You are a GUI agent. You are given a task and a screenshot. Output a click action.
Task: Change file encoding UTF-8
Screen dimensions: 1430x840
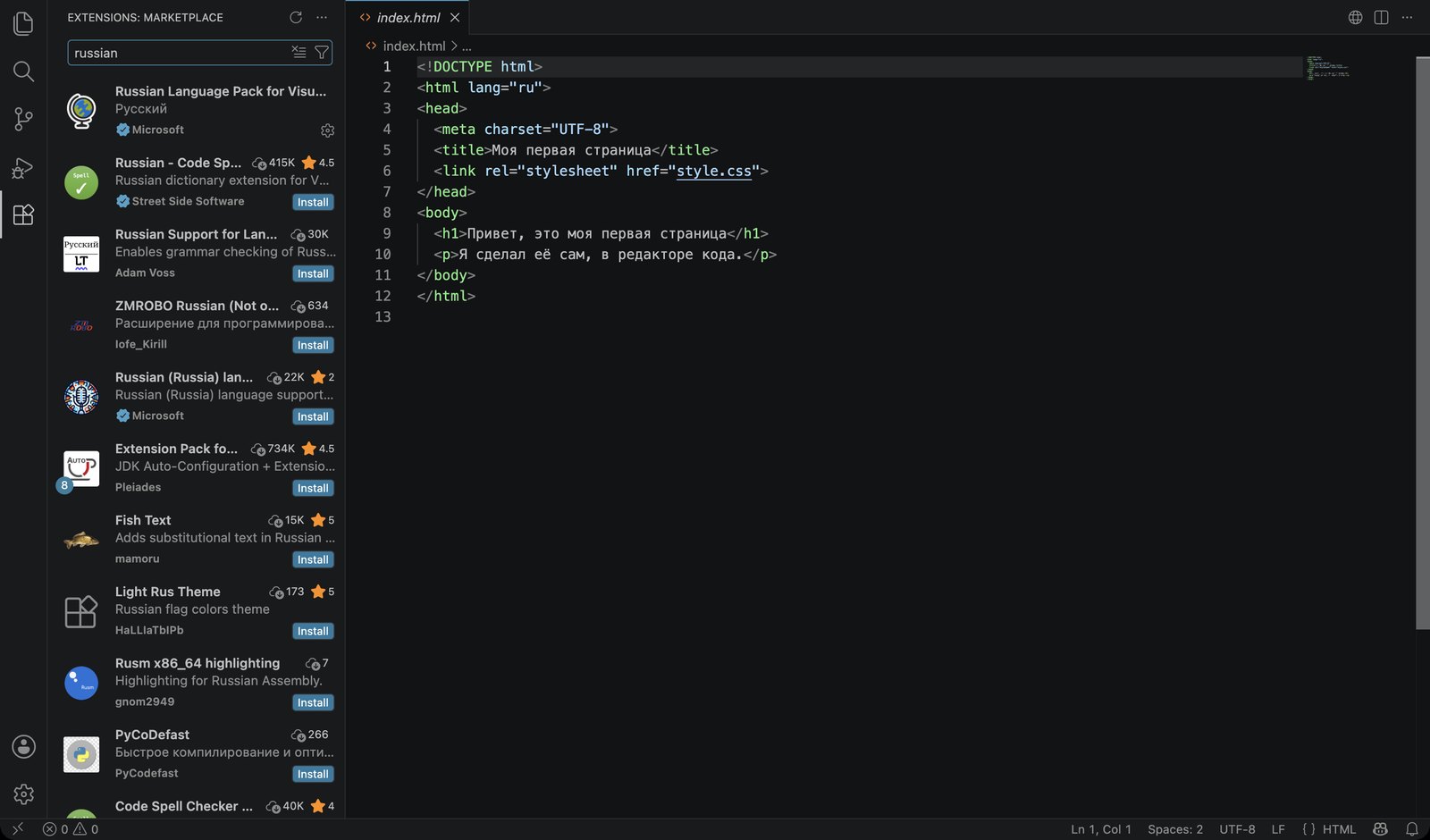pyautogui.click(x=1237, y=829)
